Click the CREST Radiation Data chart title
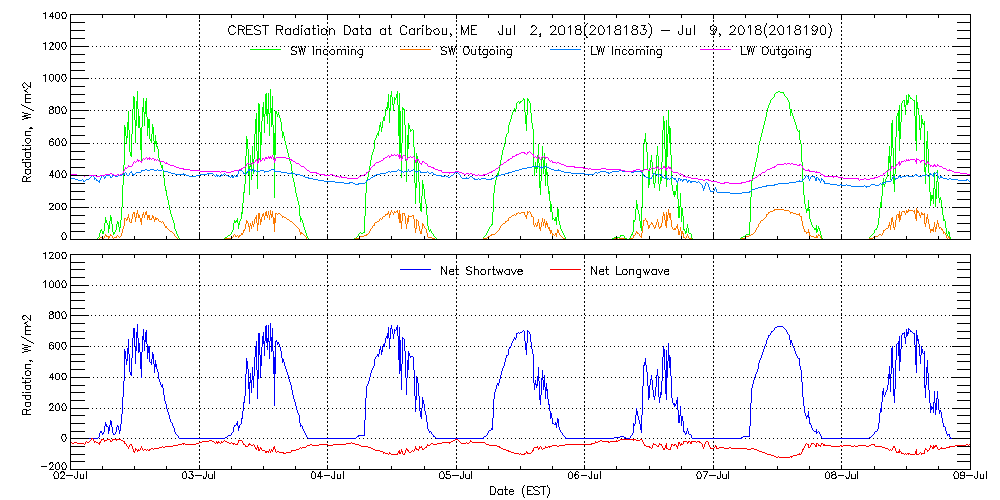 [x=529, y=30]
